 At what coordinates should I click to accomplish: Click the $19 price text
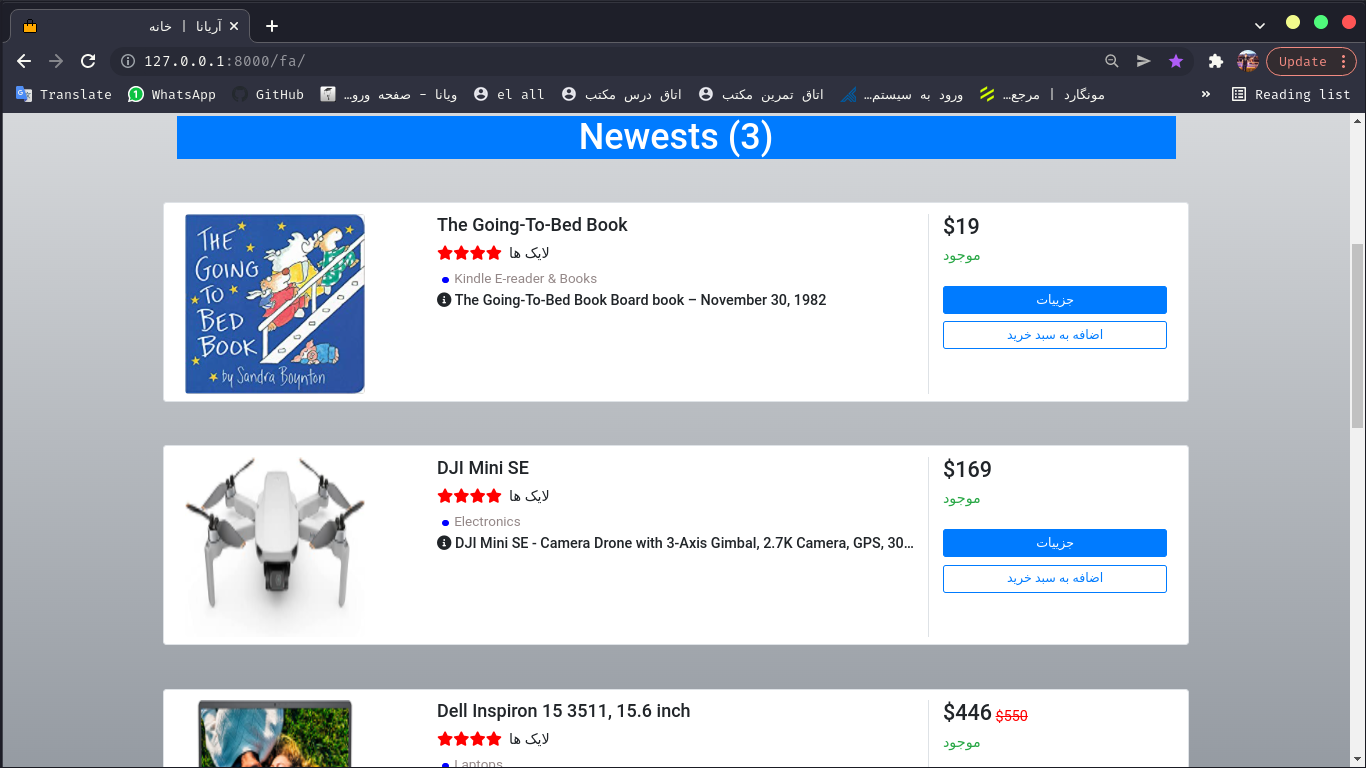[961, 226]
